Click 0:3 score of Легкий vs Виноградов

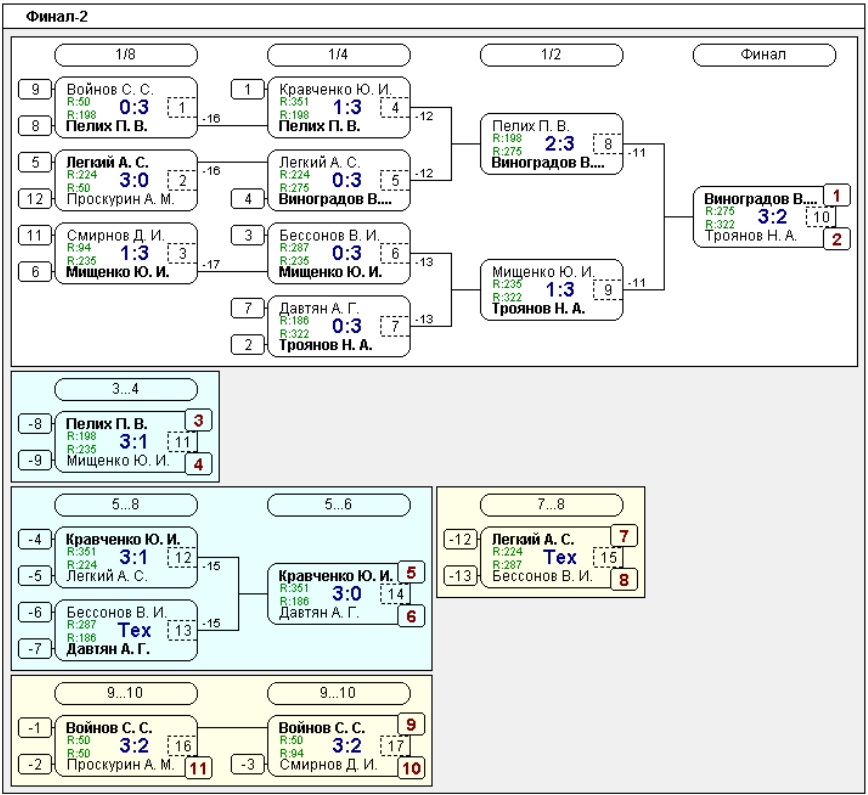click(347, 180)
